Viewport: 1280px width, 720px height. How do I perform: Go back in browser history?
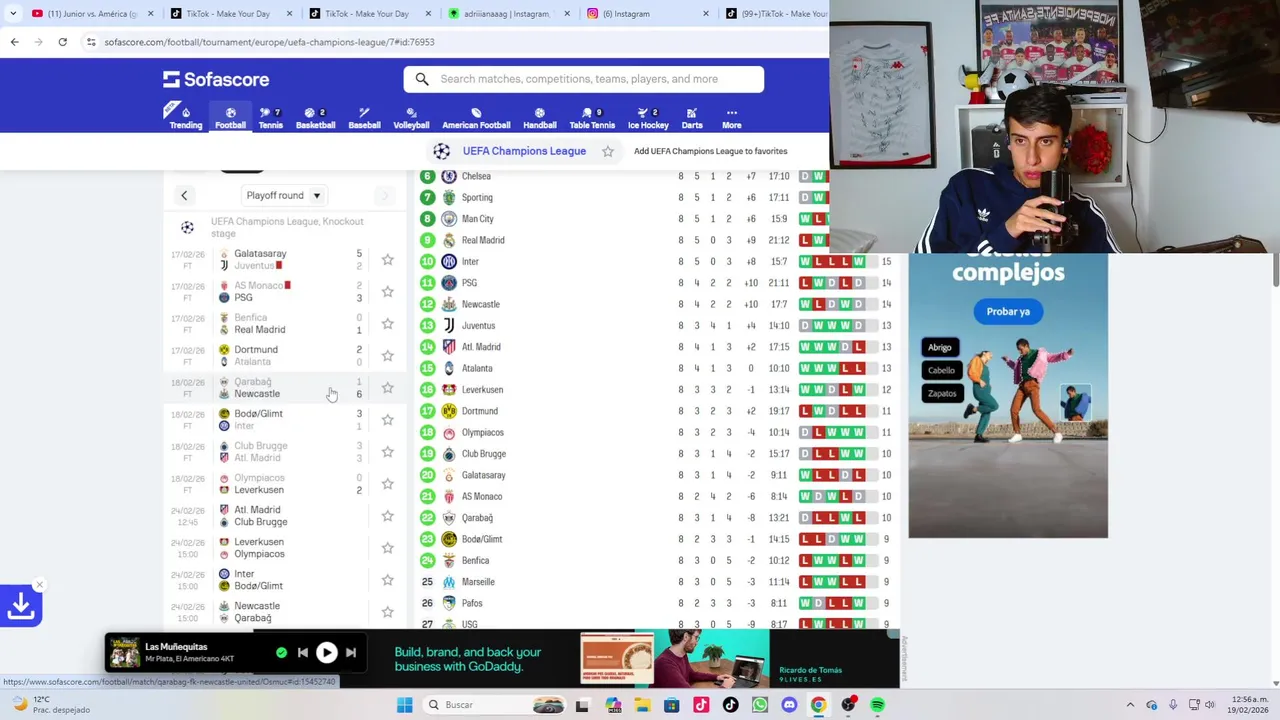(x=14, y=42)
